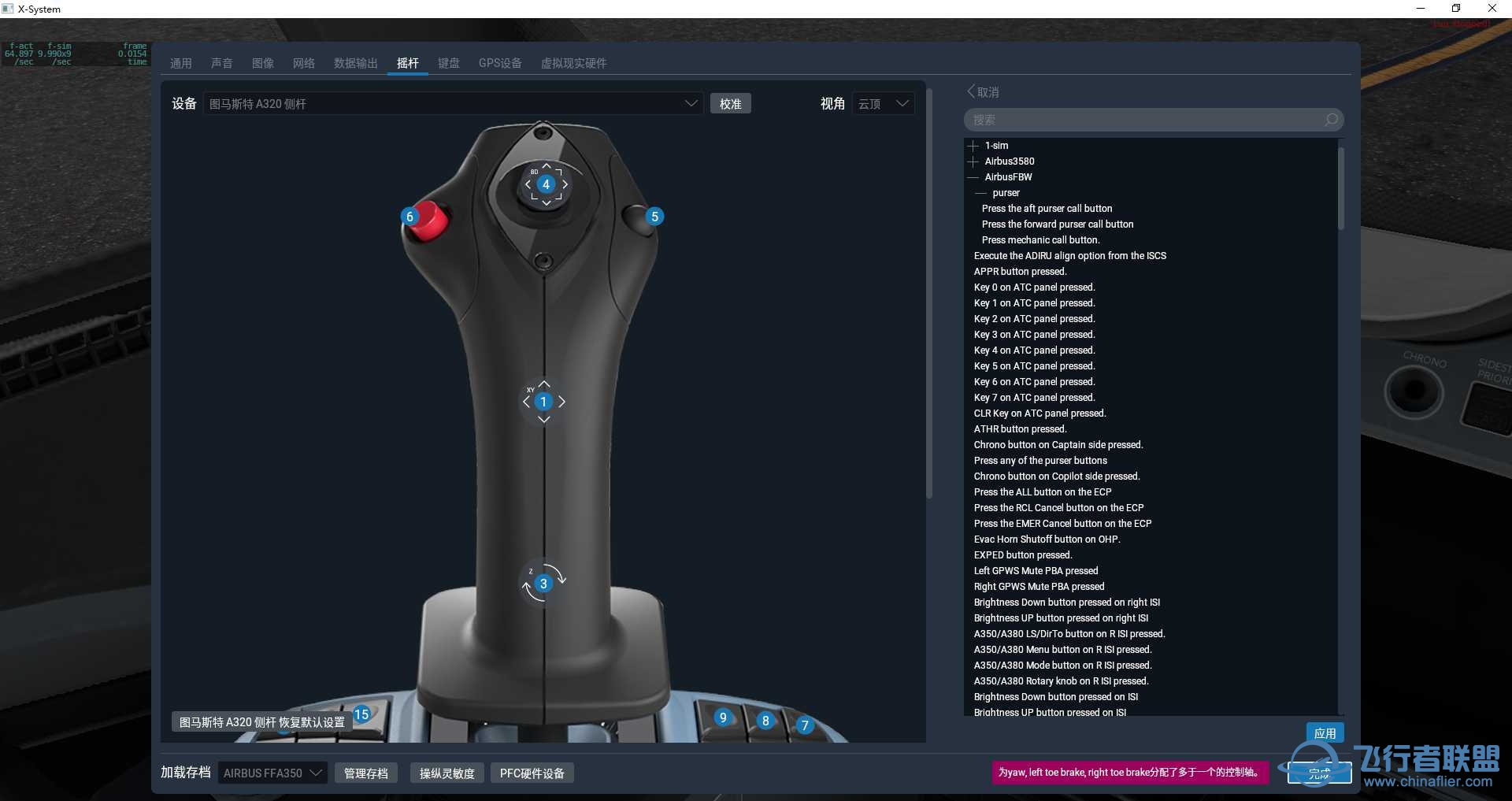Screen dimensions: 1512x801
Task: Select 'Press any of the purser buttons'
Action: tap(1040, 461)
